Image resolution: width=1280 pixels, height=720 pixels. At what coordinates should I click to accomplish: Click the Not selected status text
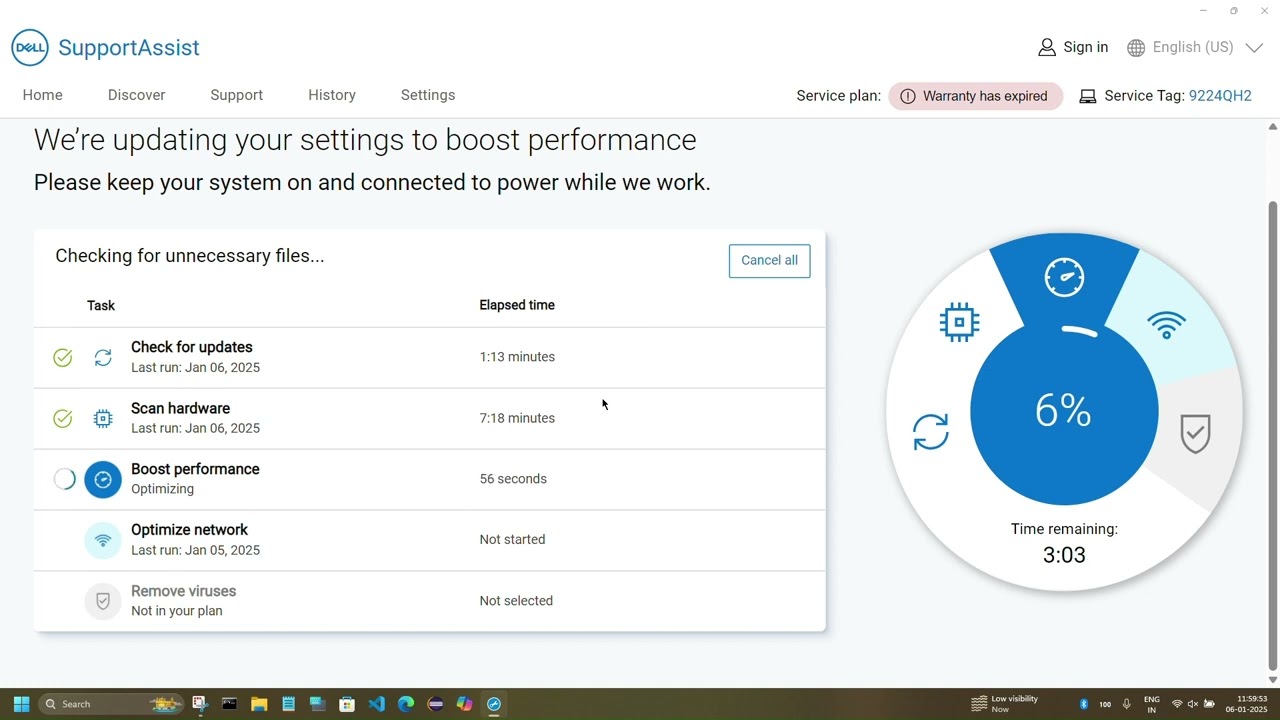click(516, 601)
